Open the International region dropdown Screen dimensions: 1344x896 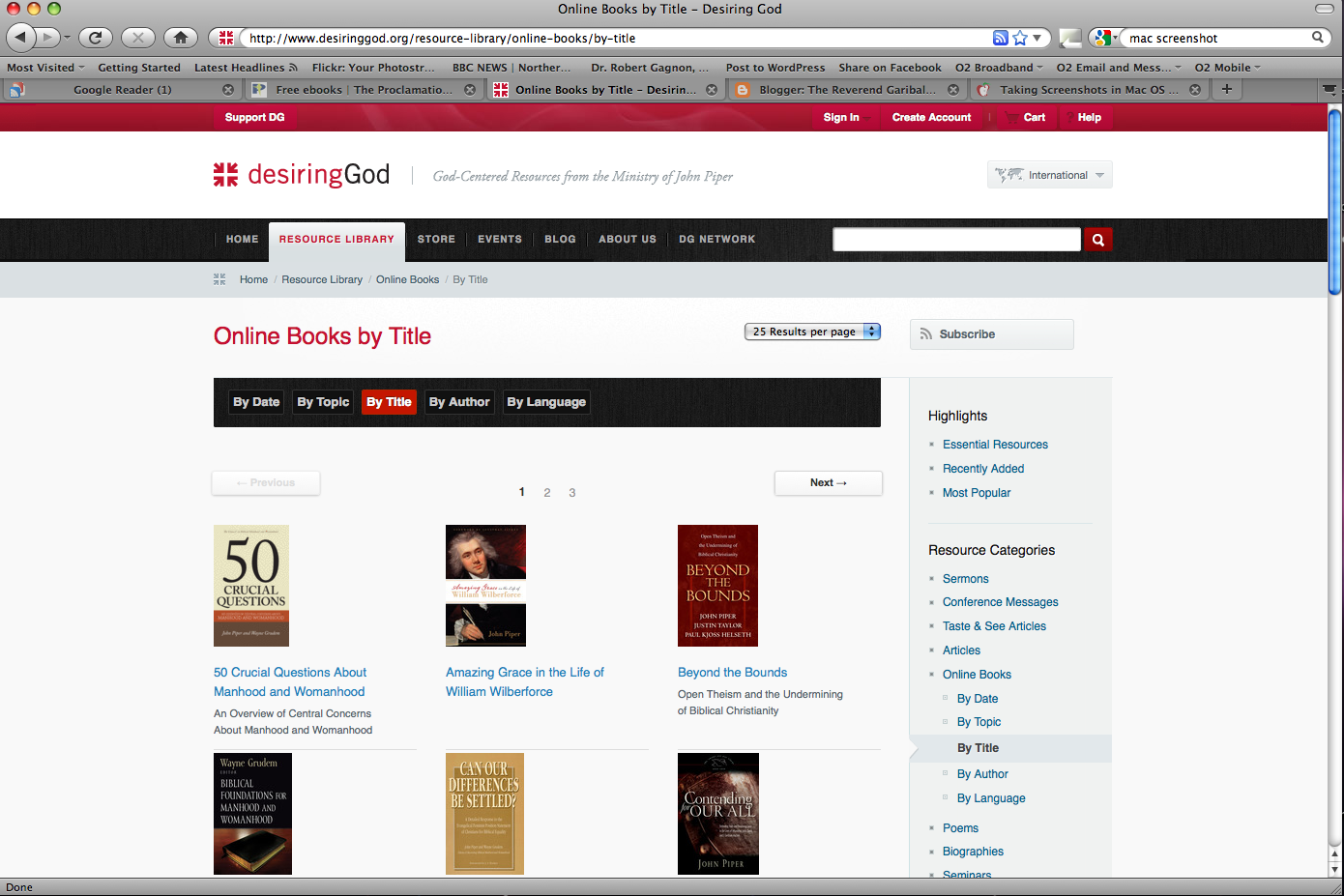coord(1050,175)
